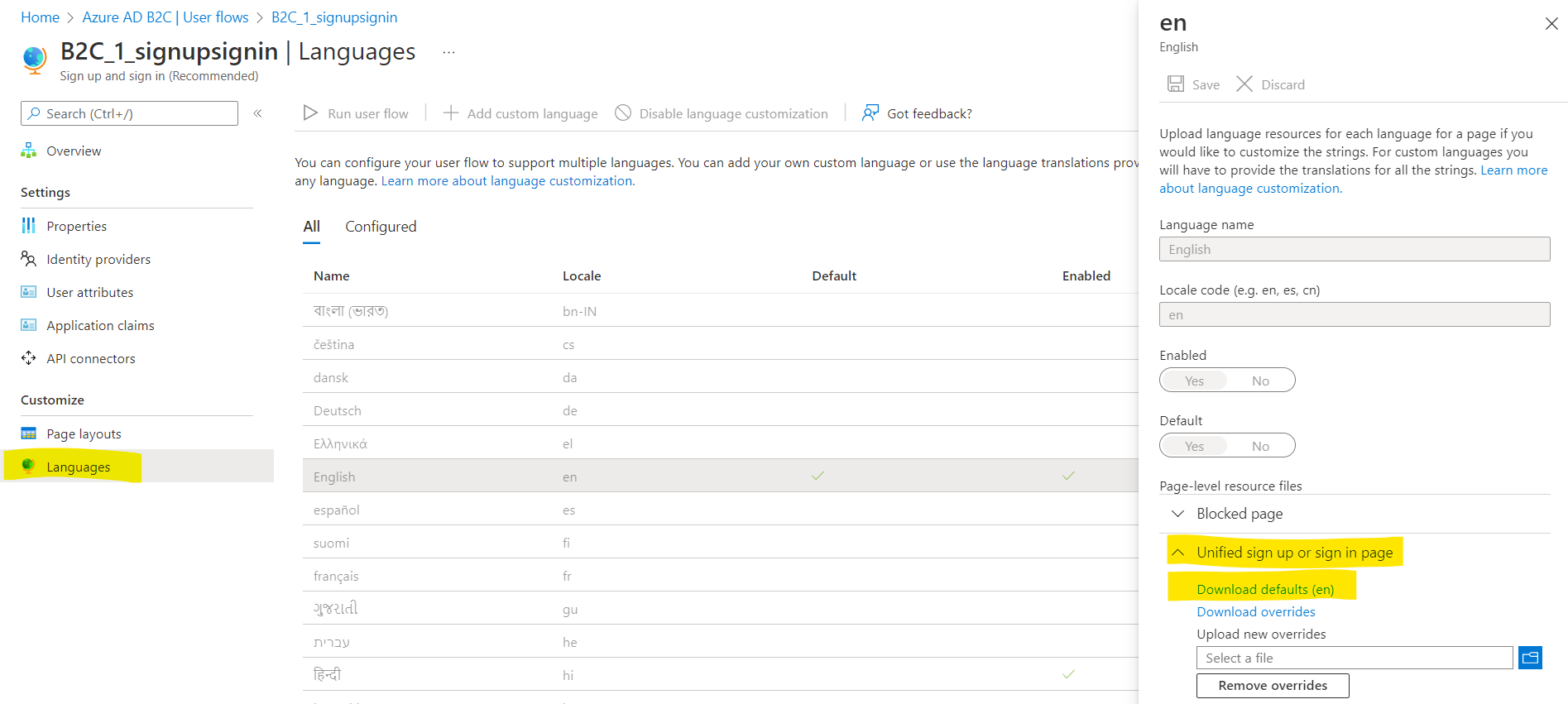
Task: Click Download defaults (en) link
Action: click(x=1265, y=589)
